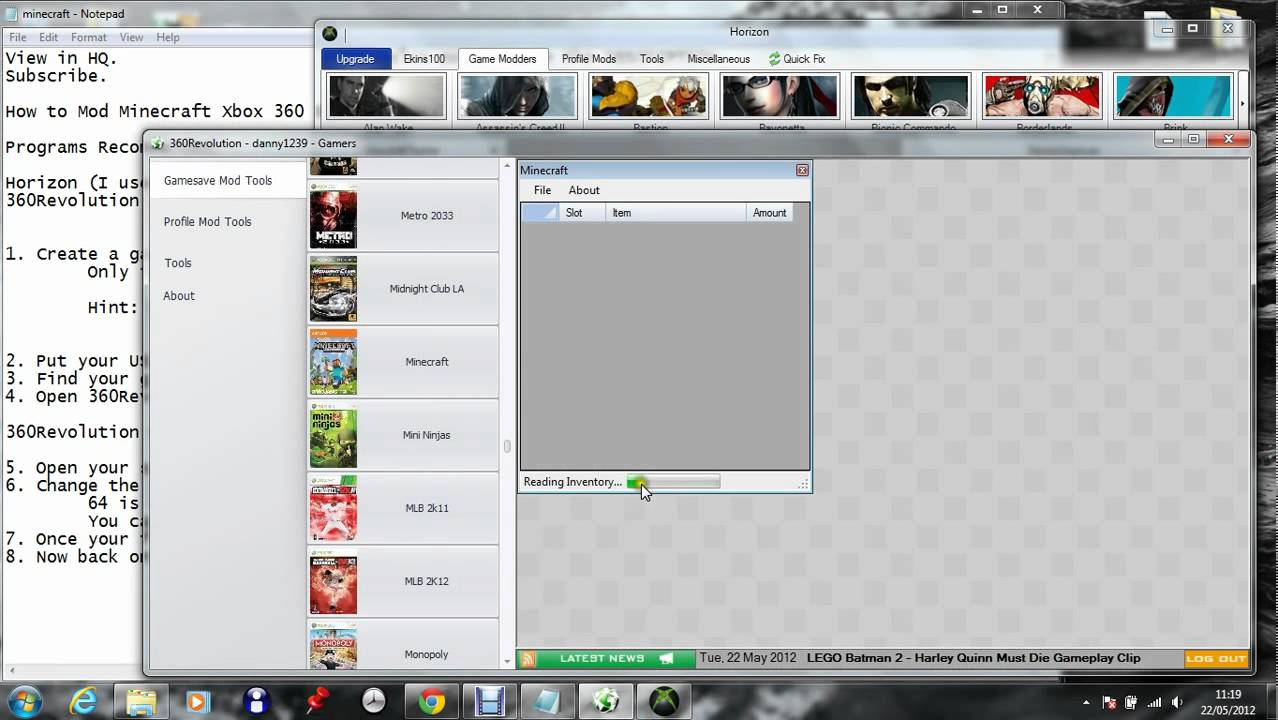Click the red pushpin icon on taskbar
1278x720 pixels.
[318, 701]
